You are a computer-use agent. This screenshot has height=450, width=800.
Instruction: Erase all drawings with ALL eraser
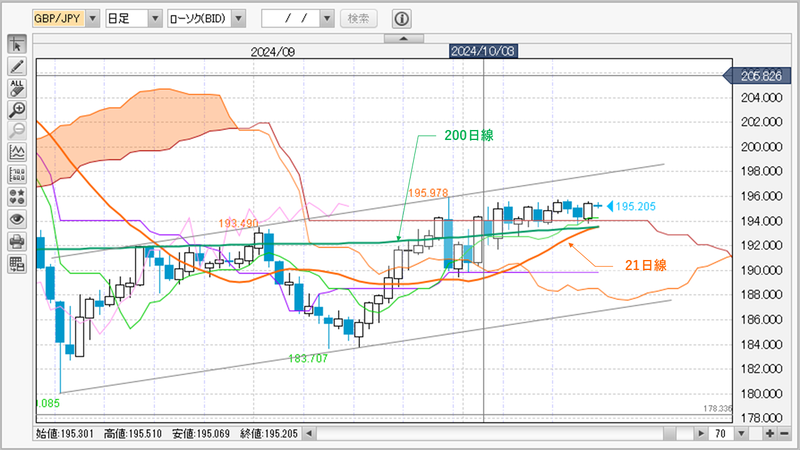coord(17,88)
